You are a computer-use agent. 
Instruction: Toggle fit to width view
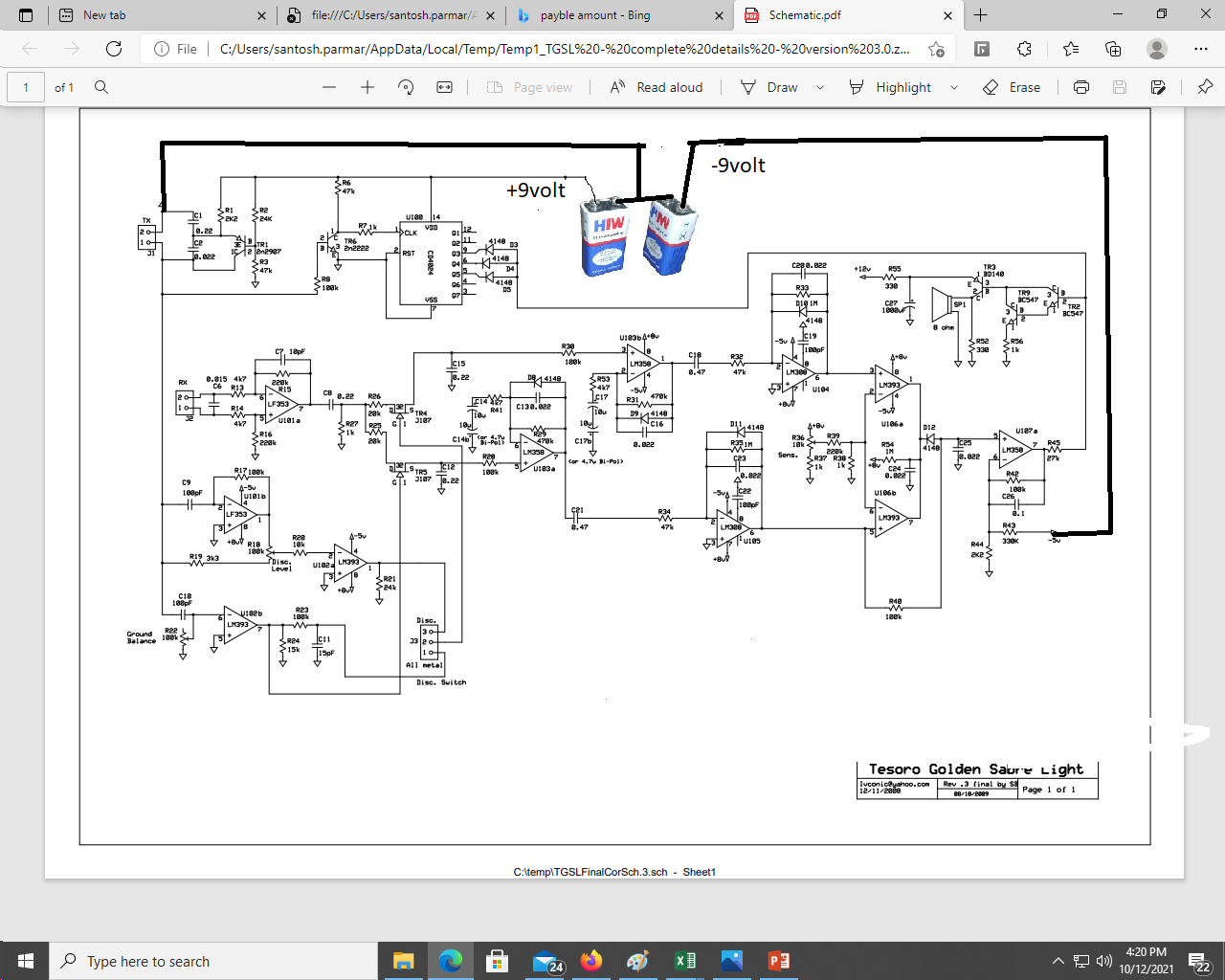click(445, 87)
